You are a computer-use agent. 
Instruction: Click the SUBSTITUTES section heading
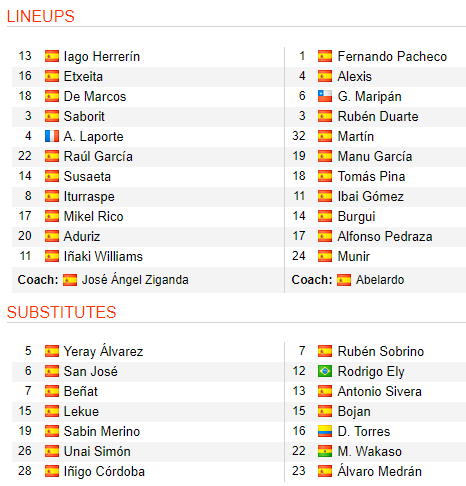(61, 312)
